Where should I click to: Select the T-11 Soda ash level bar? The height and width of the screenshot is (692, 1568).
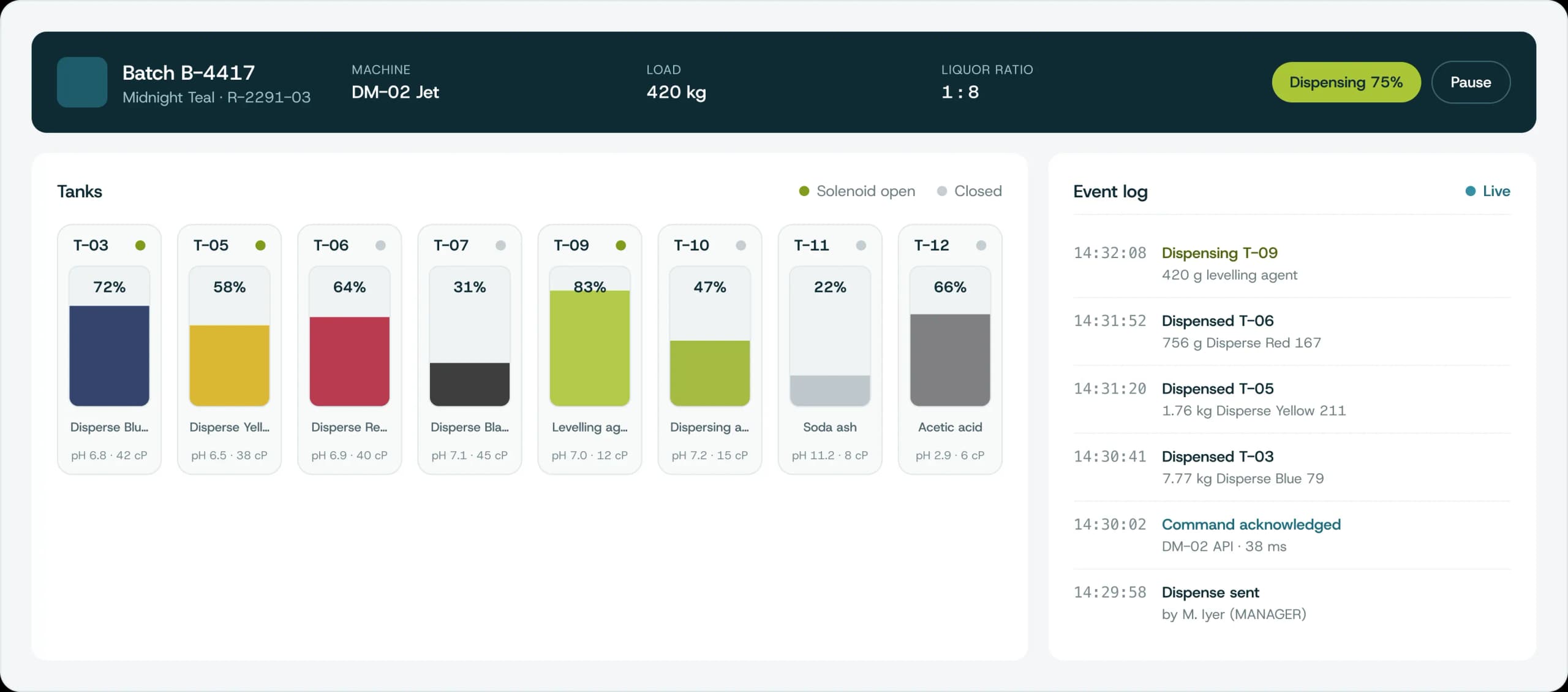point(829,336)
